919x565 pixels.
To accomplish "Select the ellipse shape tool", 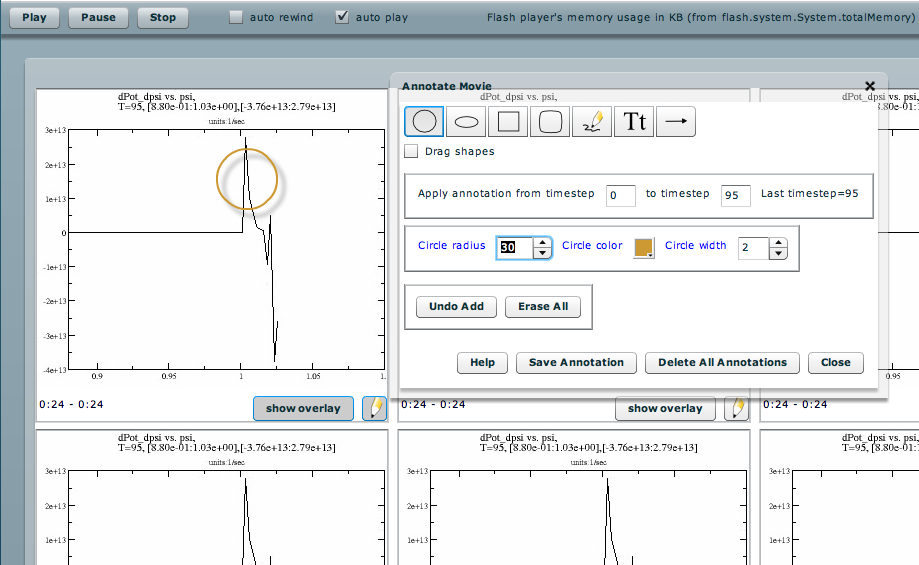I will coord(466,121).
